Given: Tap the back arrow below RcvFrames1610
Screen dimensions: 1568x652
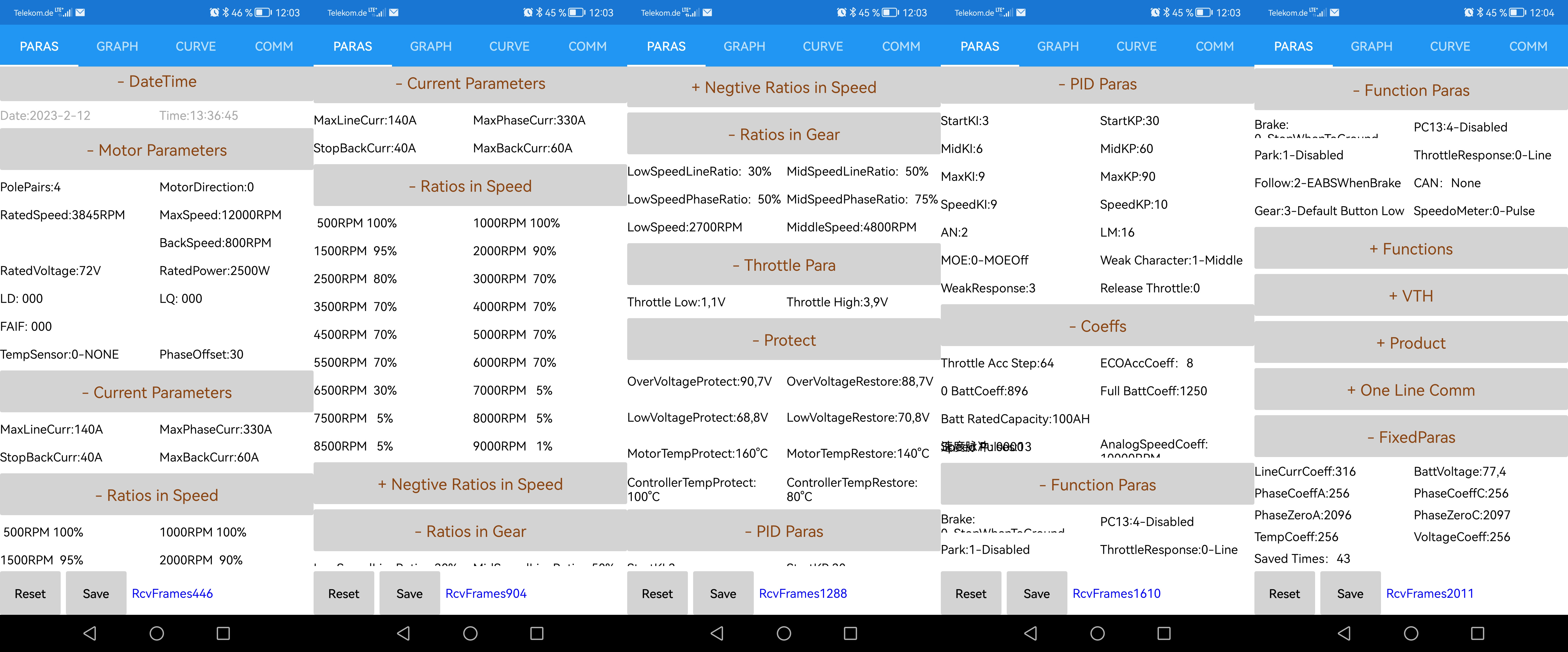Looking at the screenshot, I should tap(1031, 634).
